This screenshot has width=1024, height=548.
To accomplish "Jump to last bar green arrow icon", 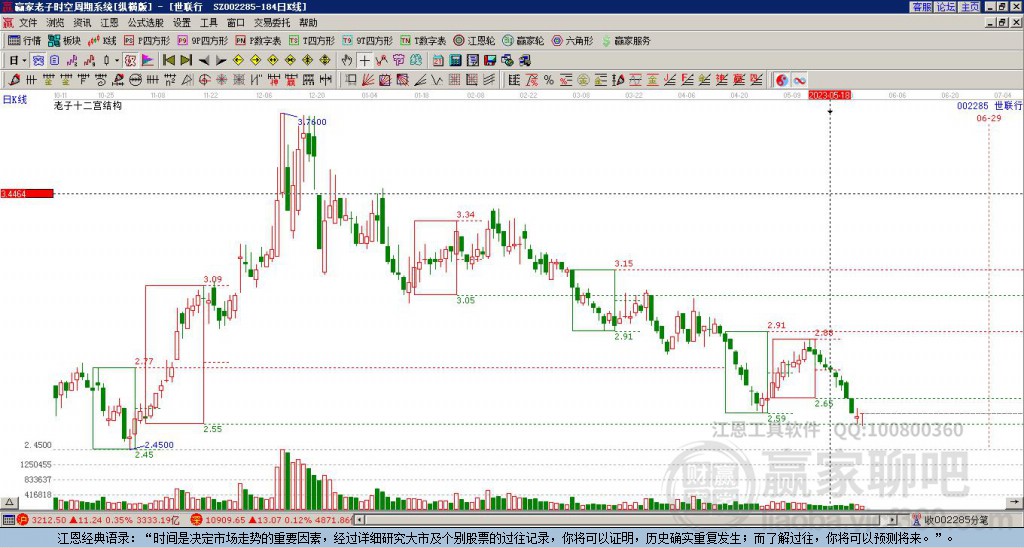I will 186,60.
